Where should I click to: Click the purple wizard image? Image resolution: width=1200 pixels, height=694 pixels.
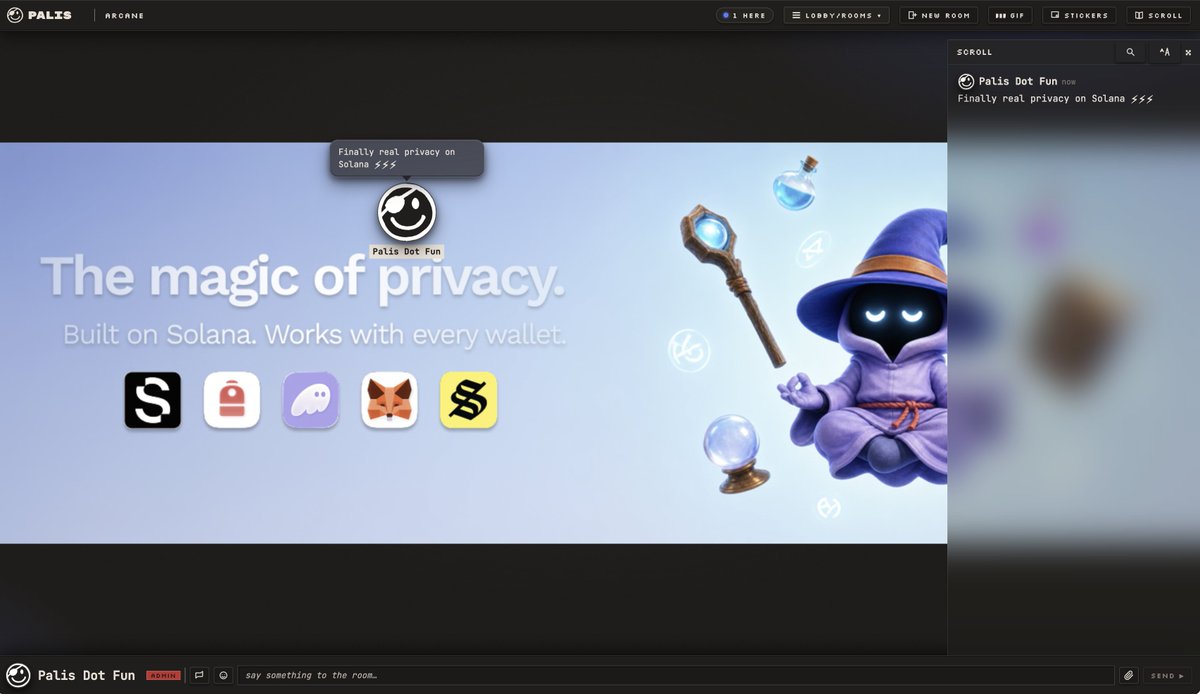coord(866,350)
